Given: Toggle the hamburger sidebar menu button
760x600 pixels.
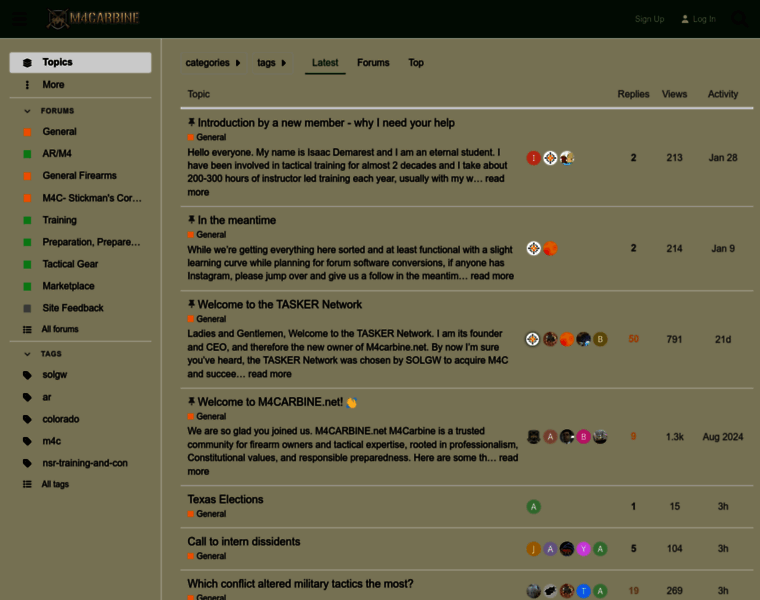Looking at the screenshot, I should (20, 18).
